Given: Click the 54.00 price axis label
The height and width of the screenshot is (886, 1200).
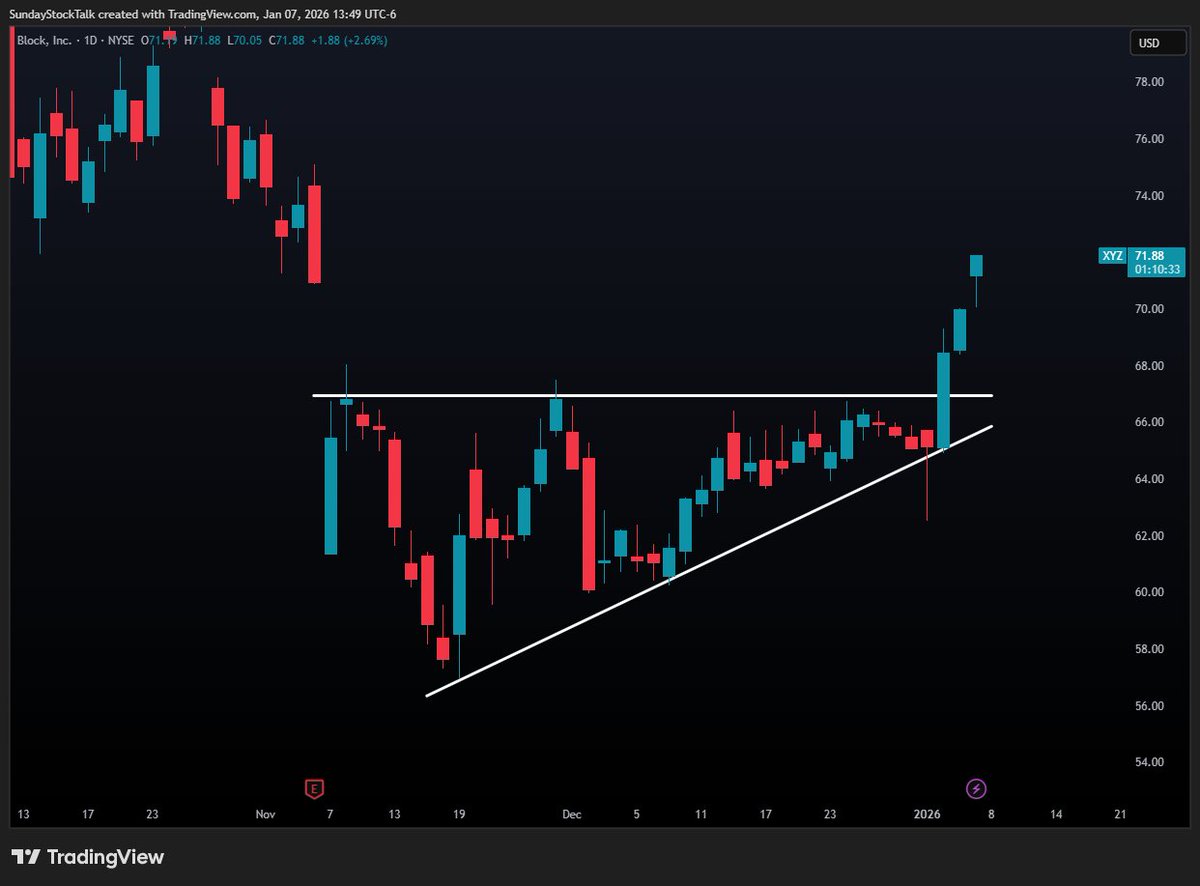Looking at the screenshot, I should click(1149, 762).
